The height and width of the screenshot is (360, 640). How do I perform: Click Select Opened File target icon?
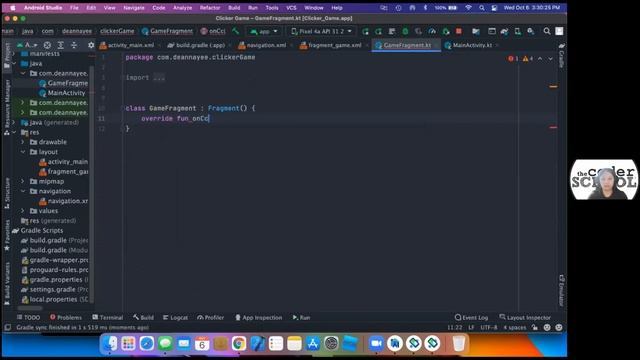point(47,45)
